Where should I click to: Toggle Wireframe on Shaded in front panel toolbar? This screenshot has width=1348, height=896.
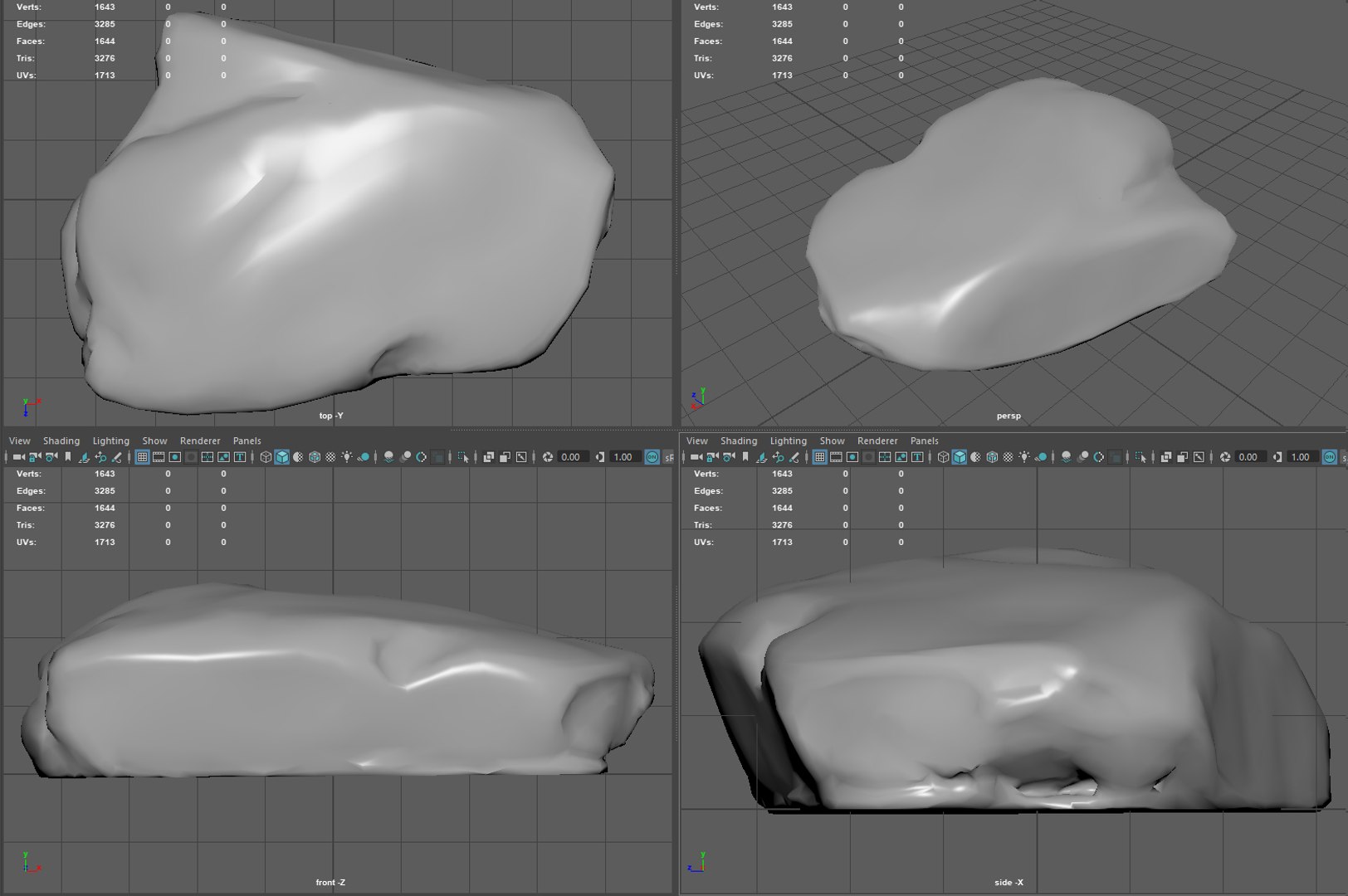[x=315, y=457]
